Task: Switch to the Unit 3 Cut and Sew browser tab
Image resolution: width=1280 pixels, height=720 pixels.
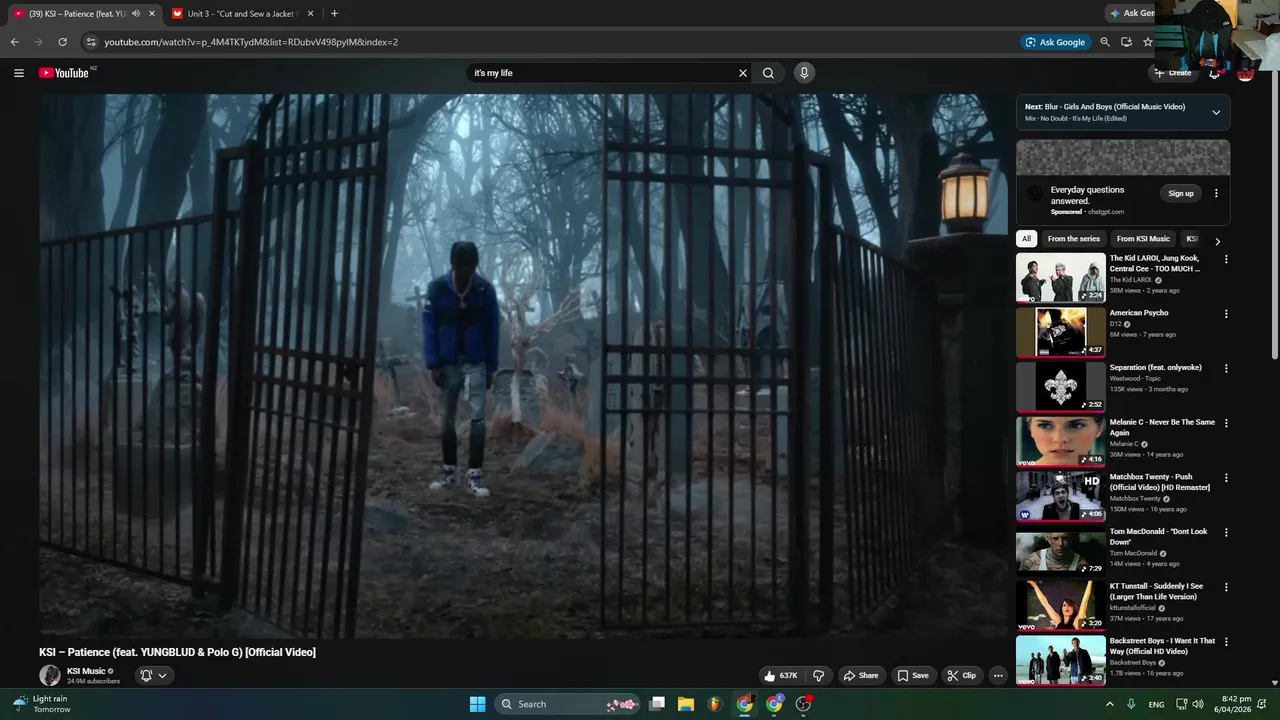Action: point(243,14)
